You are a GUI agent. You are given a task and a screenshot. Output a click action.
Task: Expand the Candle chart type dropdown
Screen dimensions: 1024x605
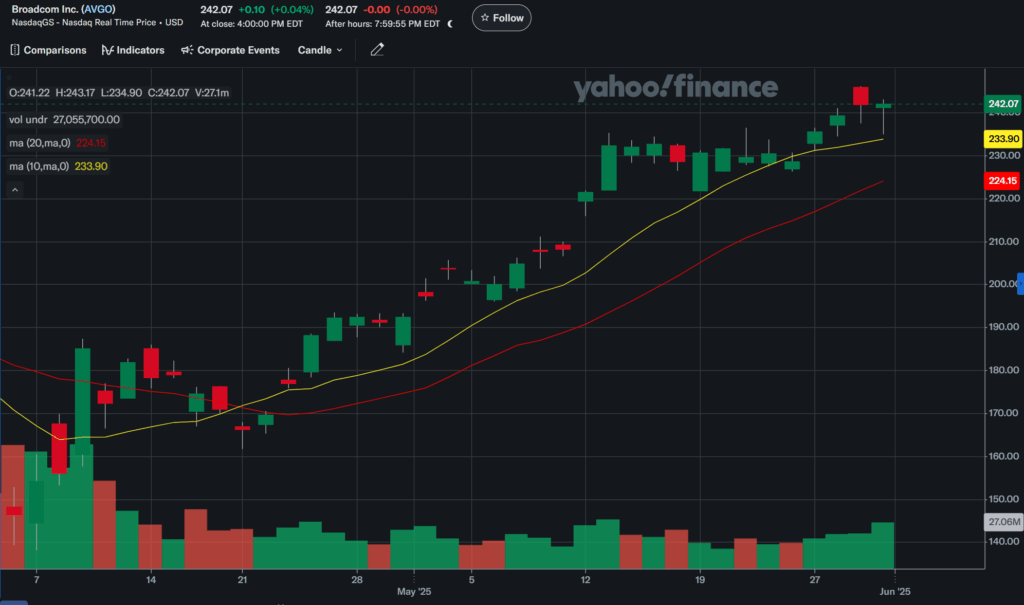click(320, 50)
